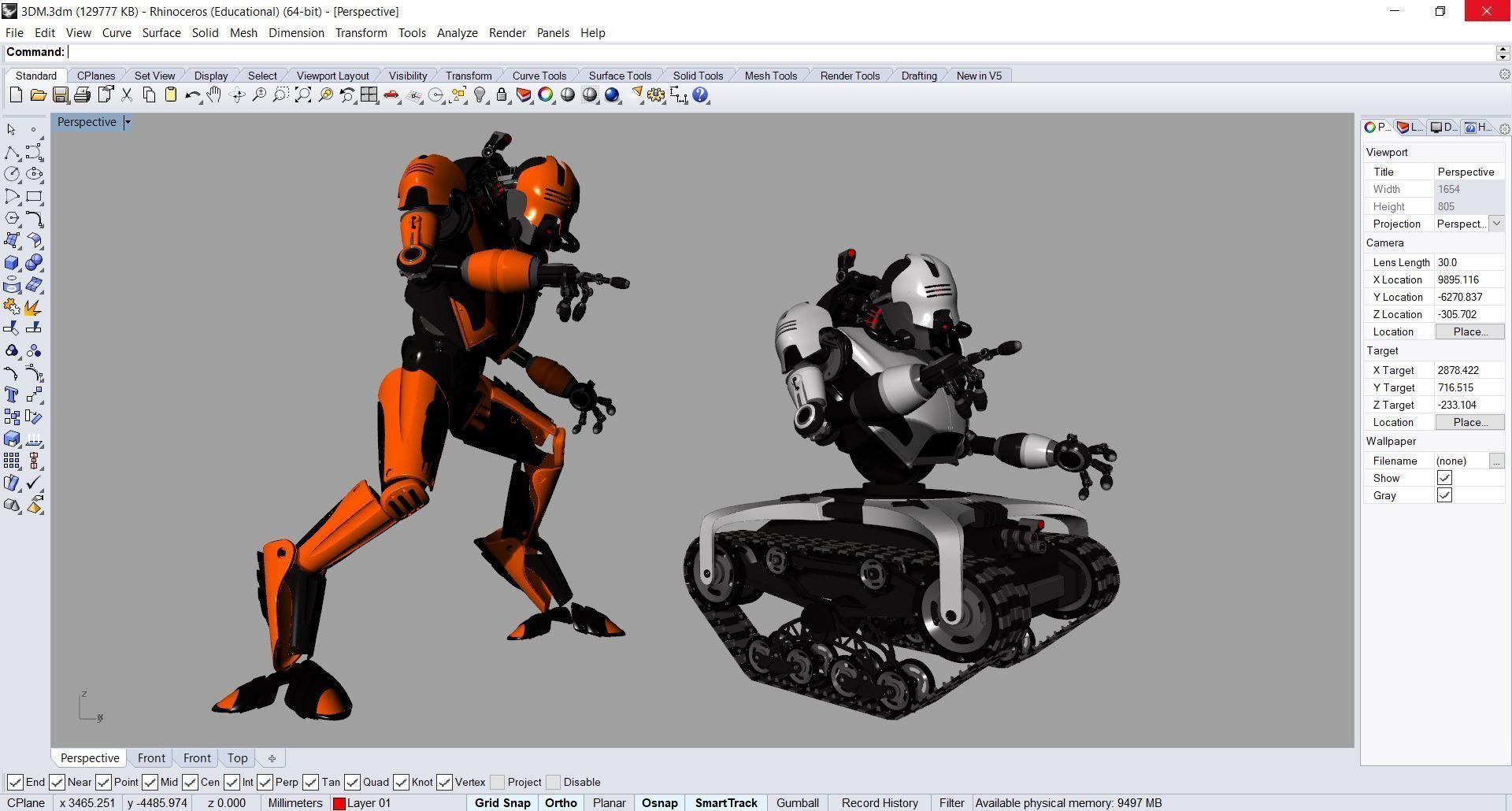Screen dimensions: 1512x811
Task: Click the Print icon
Action: tap(82, 95)
